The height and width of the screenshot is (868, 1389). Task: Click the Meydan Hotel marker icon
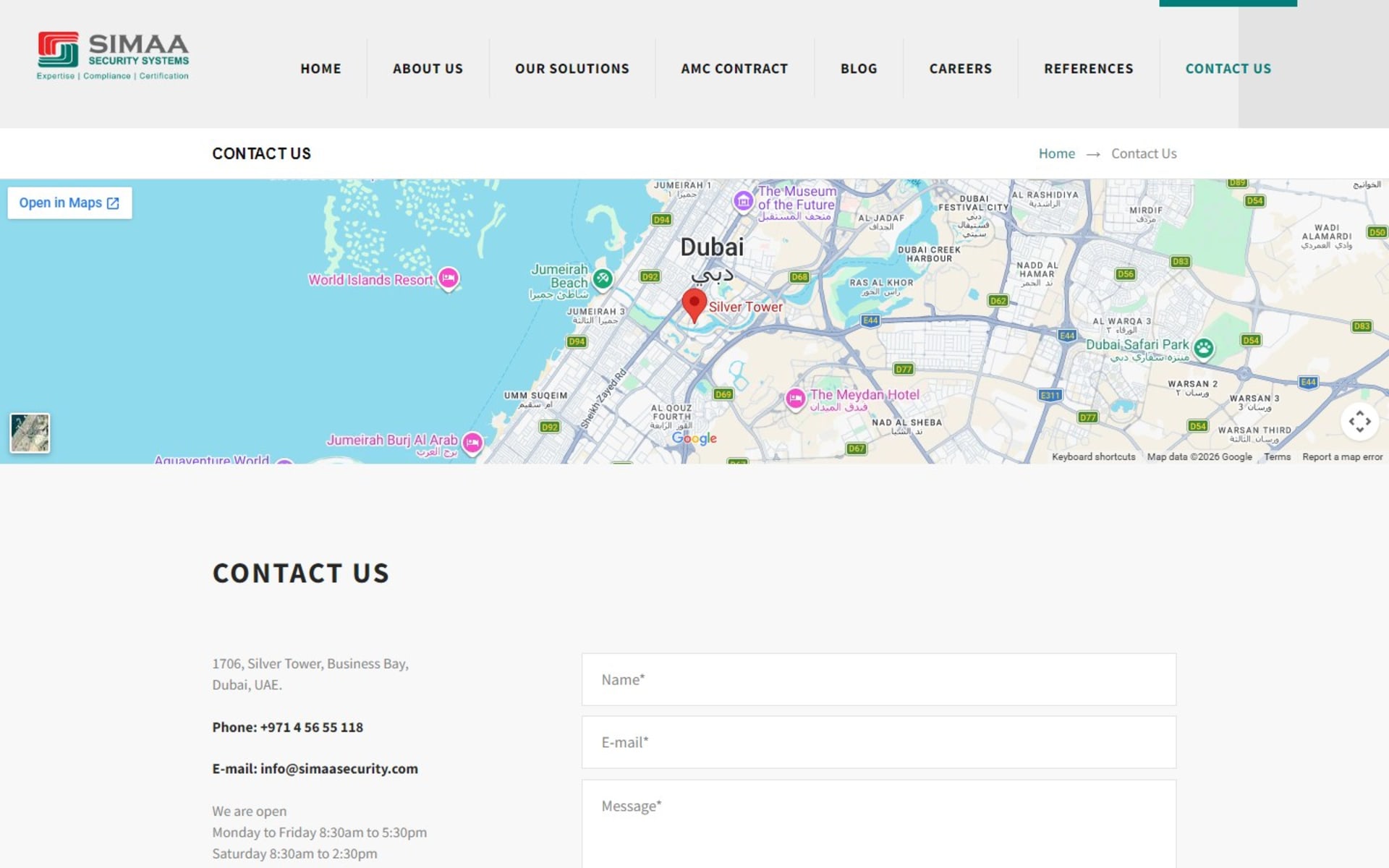click(x=796, y=399)
